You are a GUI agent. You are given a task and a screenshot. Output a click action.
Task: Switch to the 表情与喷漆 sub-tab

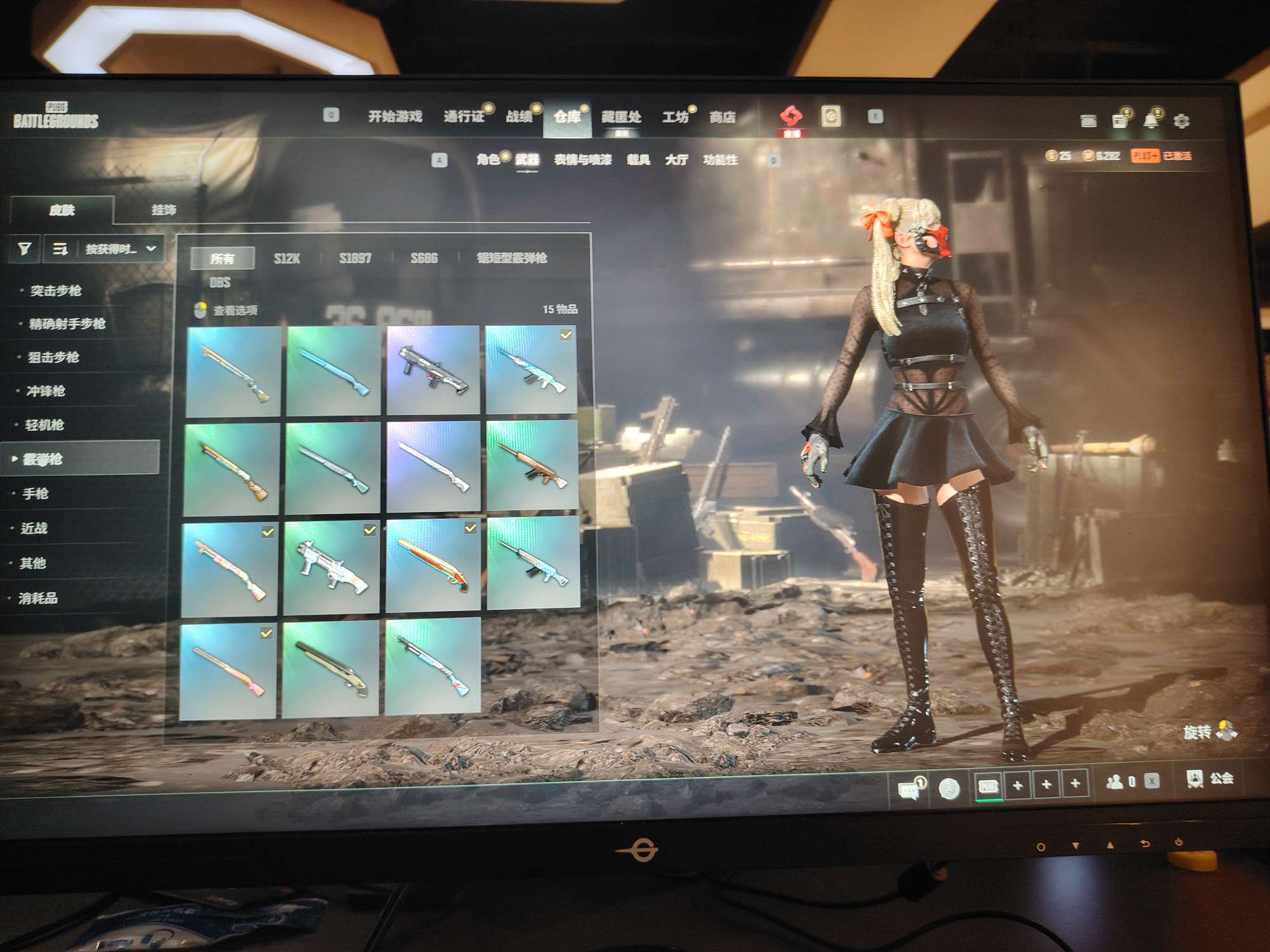pyautogui.click(x=583, y=160)
